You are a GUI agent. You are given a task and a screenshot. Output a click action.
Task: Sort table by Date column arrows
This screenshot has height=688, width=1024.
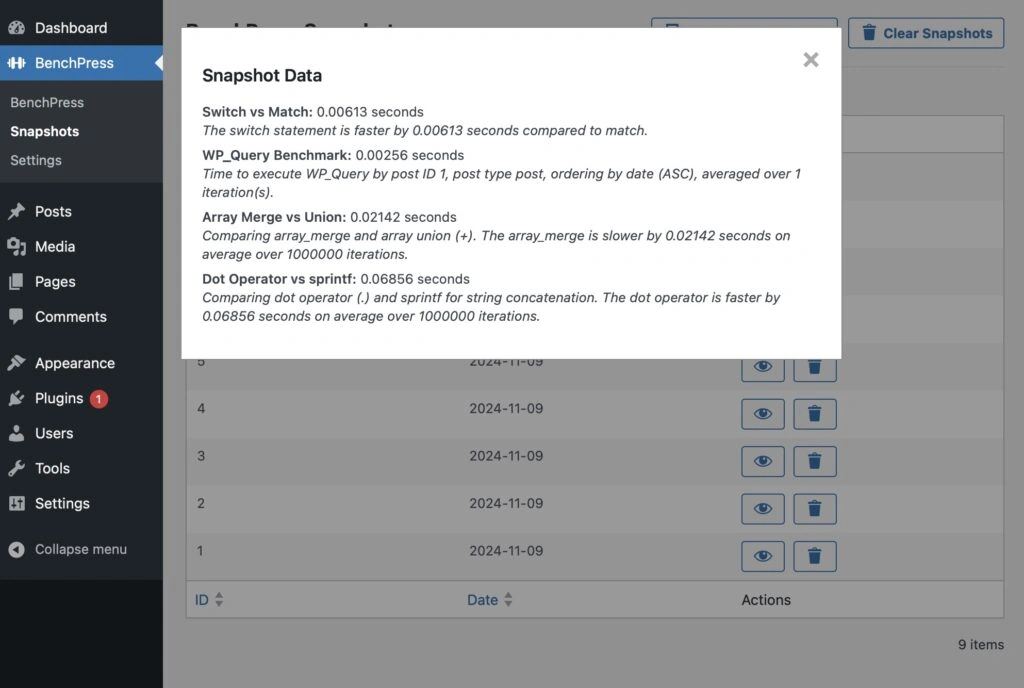pyautogui.click(x=508, y=599)
